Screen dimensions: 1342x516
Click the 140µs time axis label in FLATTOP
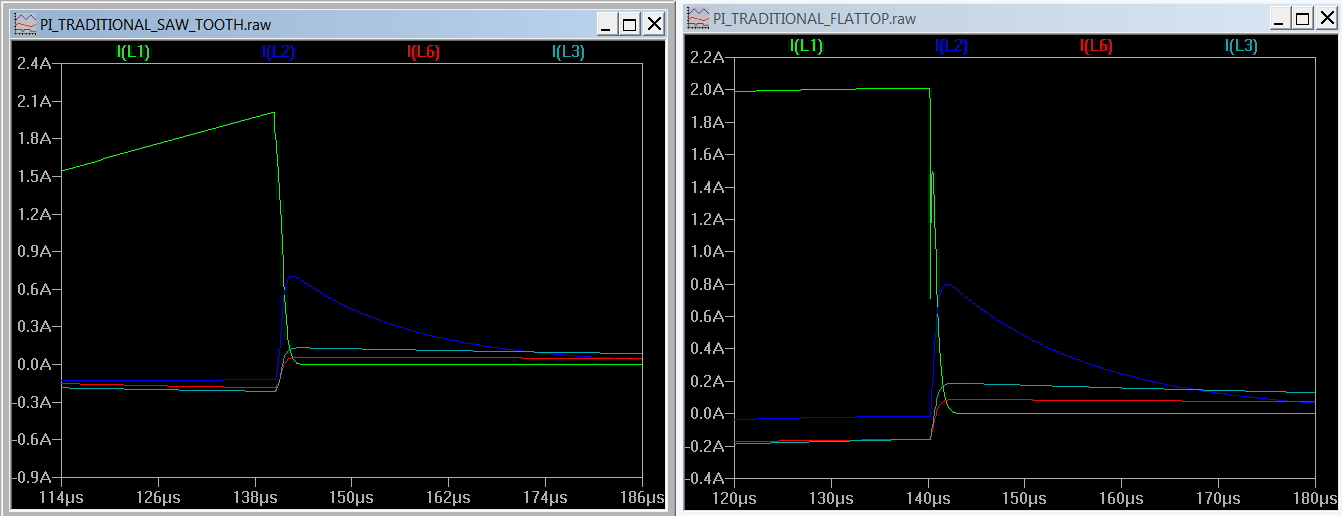pos(928,497)
